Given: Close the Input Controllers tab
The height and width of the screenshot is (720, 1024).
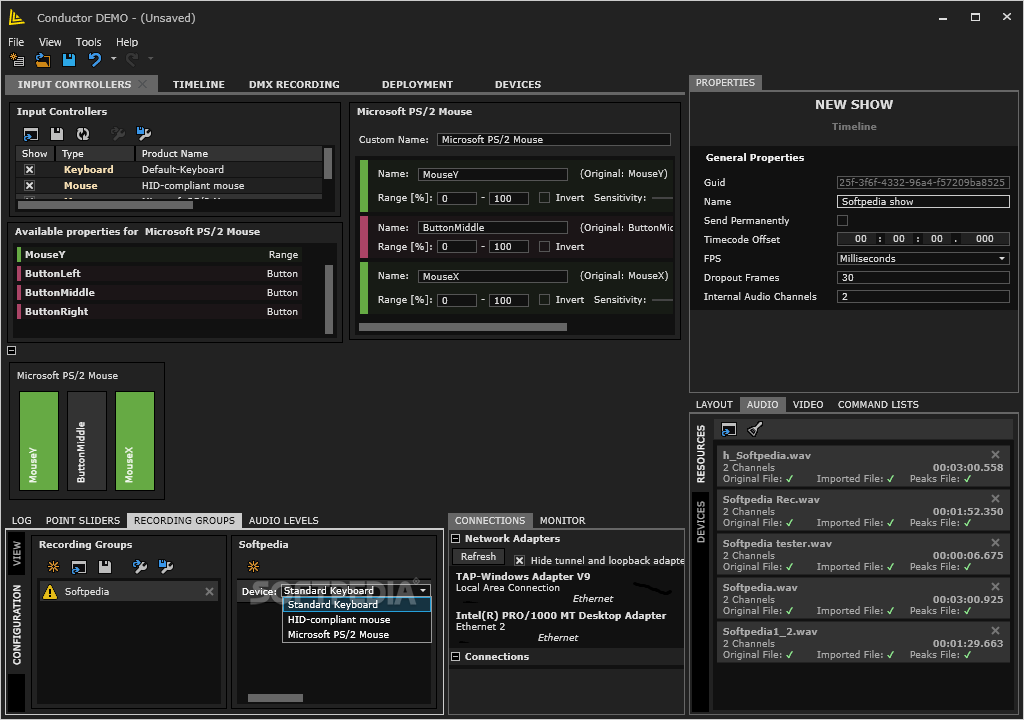Looking at the screenshot, I should (x=143, y=84).
